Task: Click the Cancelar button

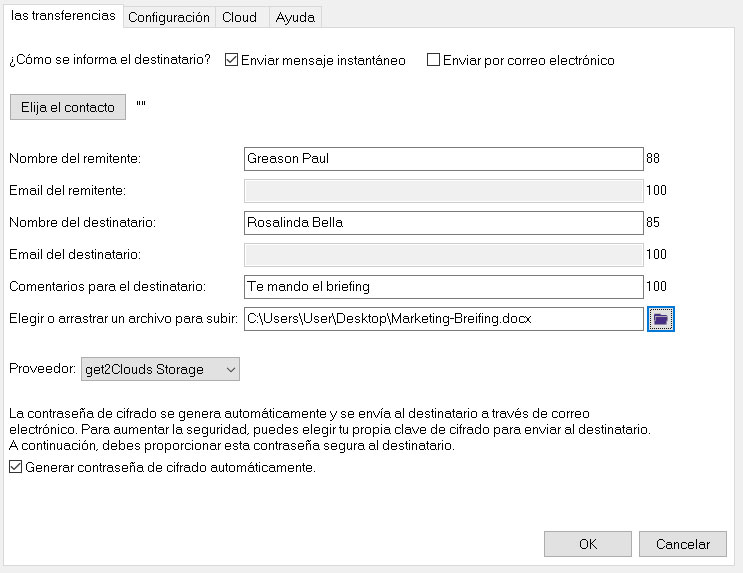Action: [682, 544]
